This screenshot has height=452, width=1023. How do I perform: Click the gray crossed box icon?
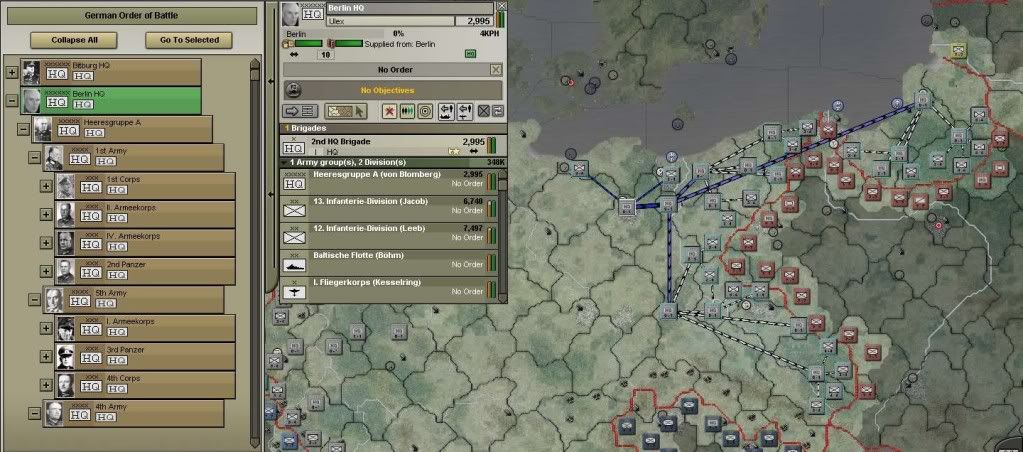click(x=483, y=111)
